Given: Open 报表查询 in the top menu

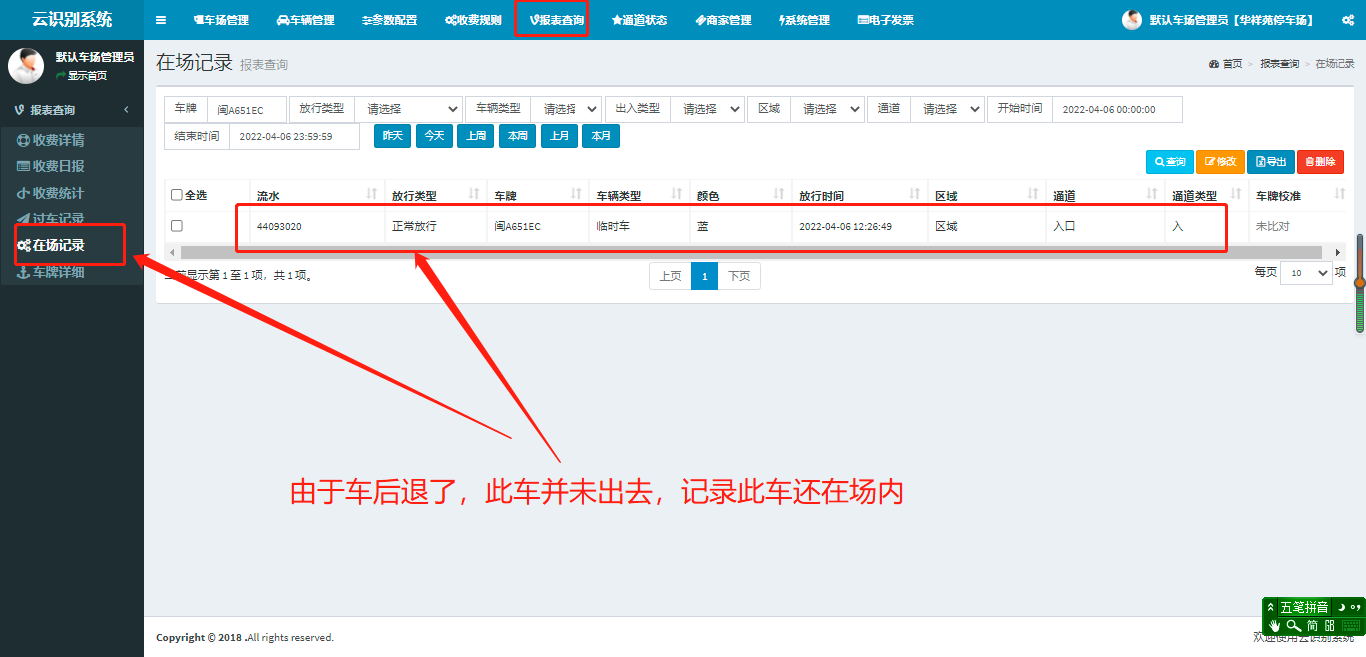Looking at the screenshot, I should pos(556,20).
